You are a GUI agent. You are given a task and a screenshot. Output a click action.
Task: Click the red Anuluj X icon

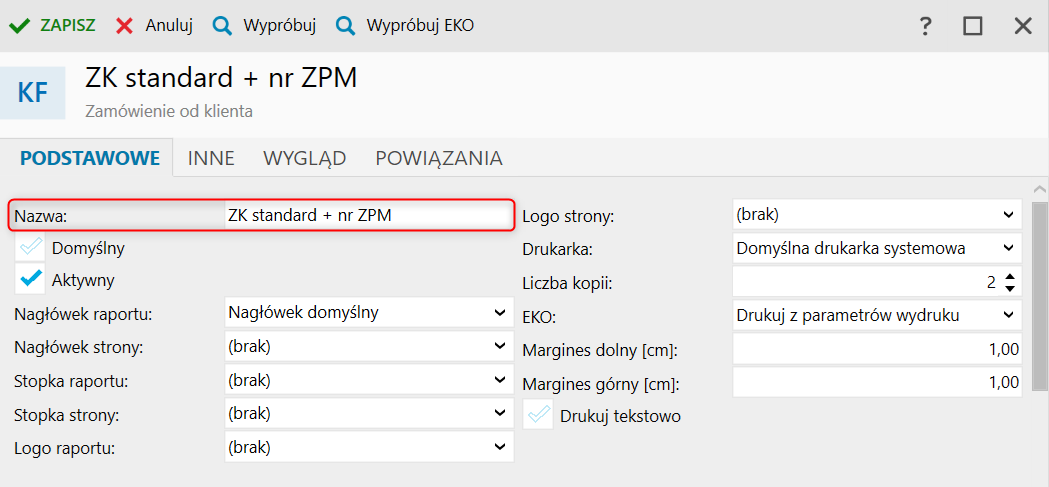tap(124, 26)
